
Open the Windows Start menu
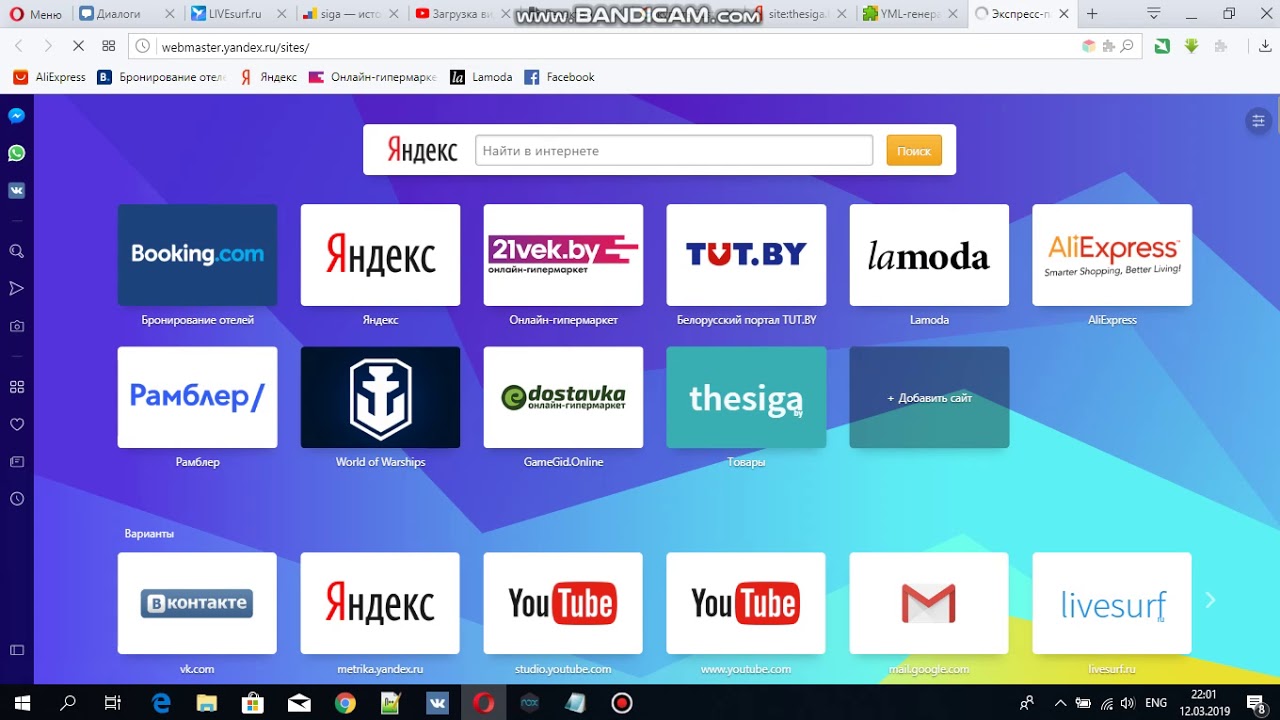(22, 703)
